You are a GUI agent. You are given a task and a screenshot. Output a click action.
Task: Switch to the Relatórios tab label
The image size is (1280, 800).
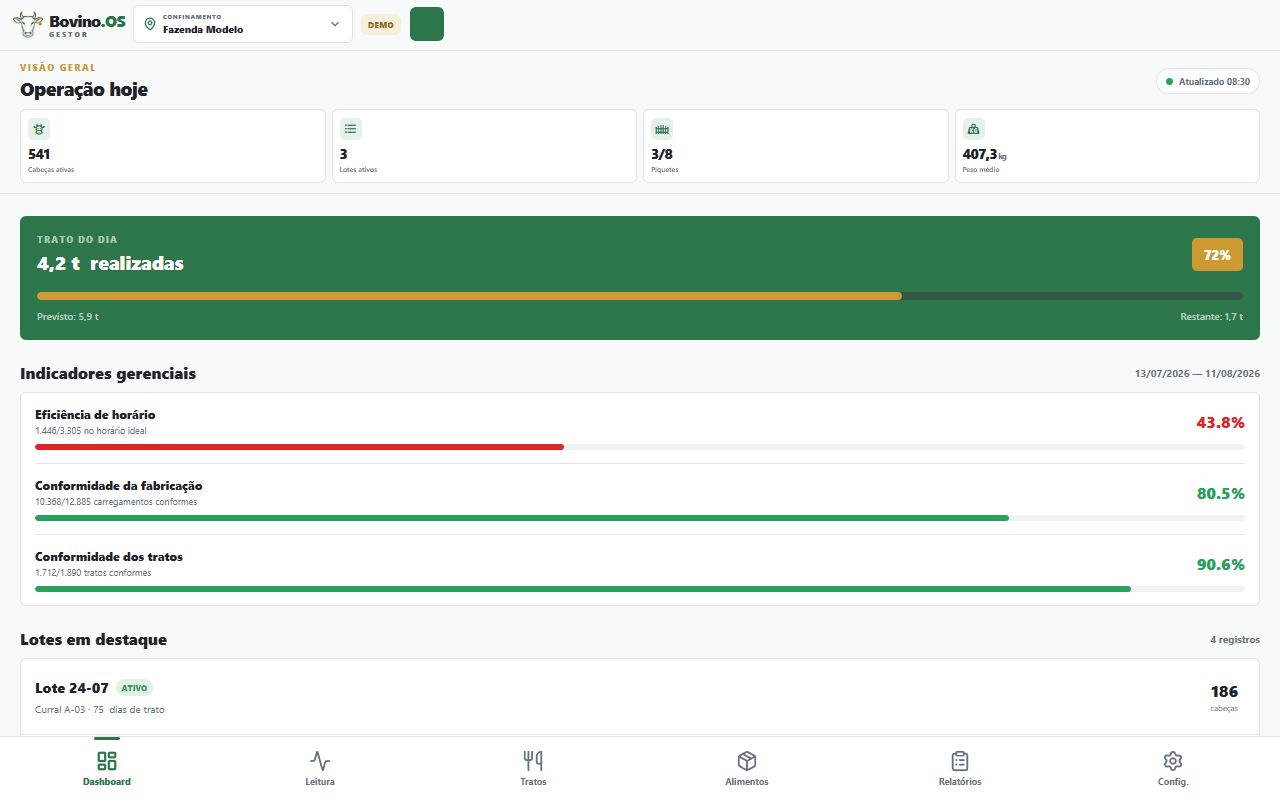pyautogui.click(x=960, y=782)
